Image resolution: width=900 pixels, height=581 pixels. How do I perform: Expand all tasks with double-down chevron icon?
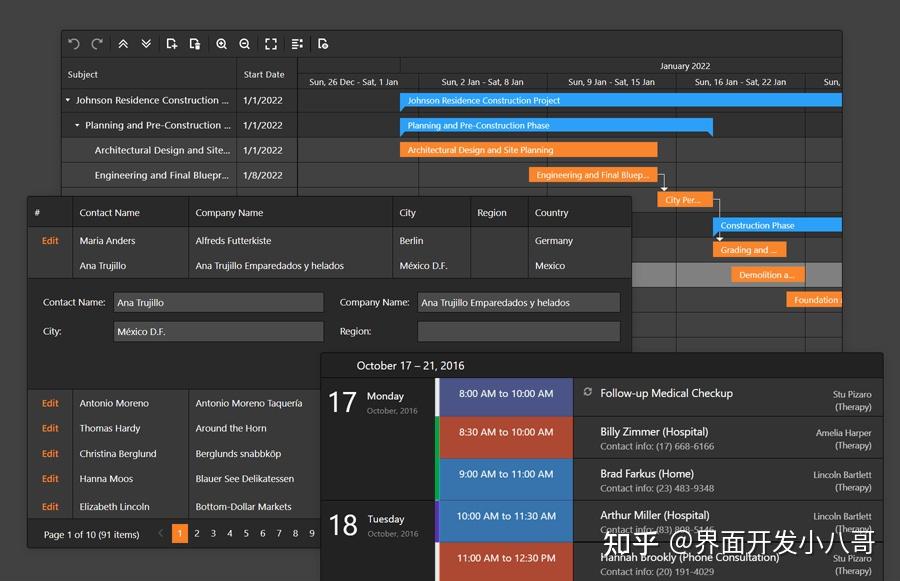(146, 44)
